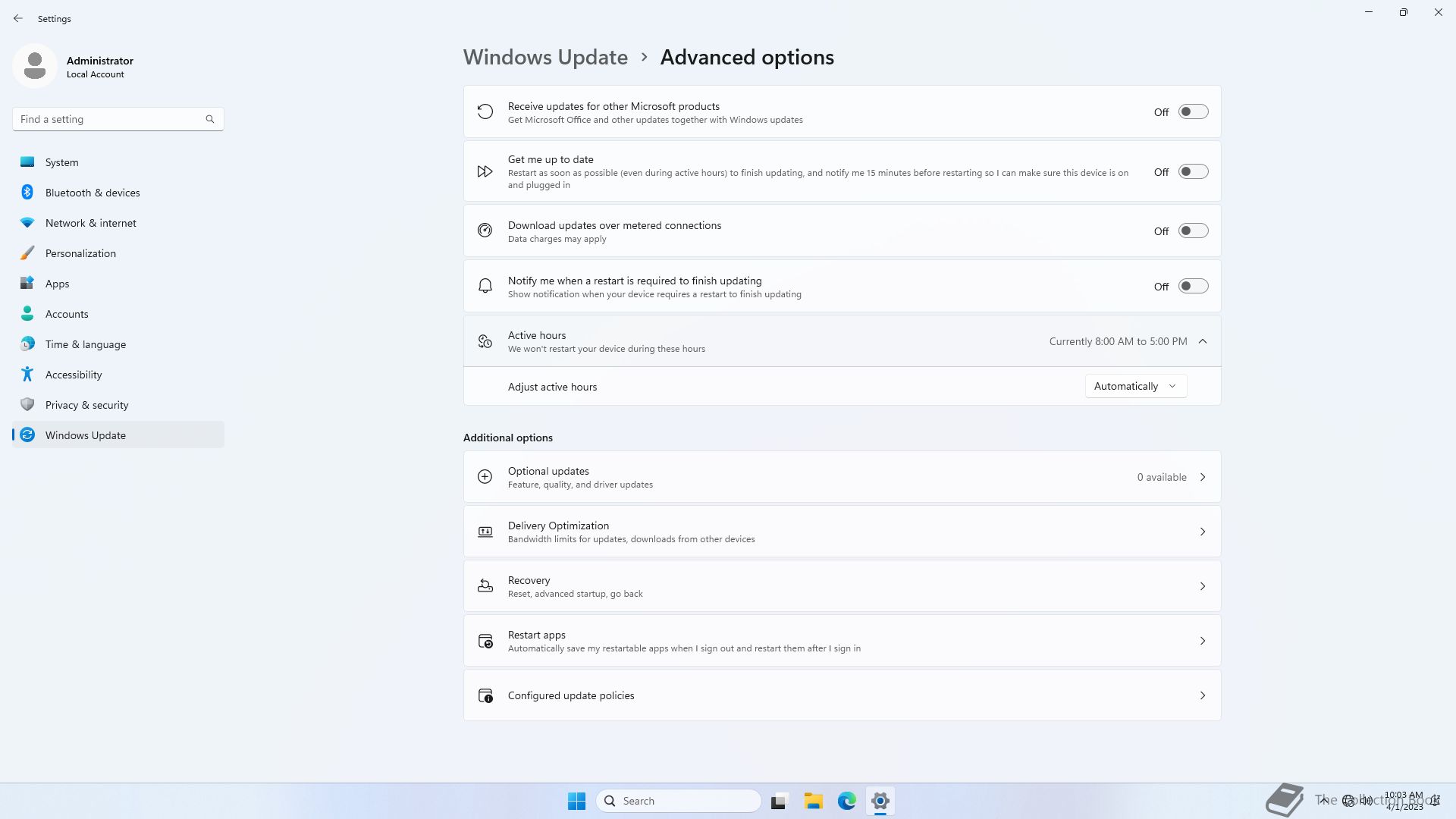
Task: Open Accessibility settings page
Action: pos(118,375)
